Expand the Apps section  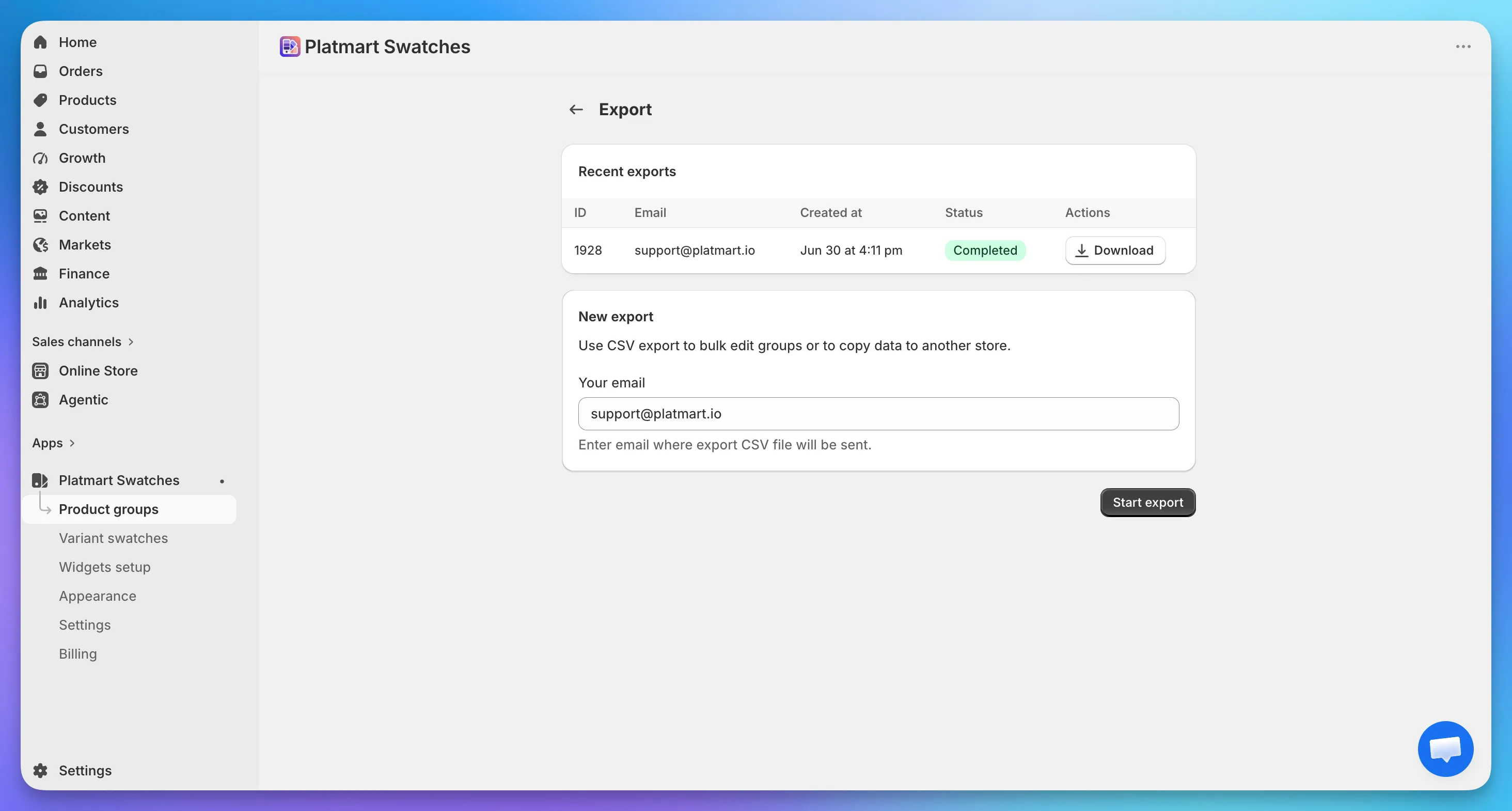point(53,443)
